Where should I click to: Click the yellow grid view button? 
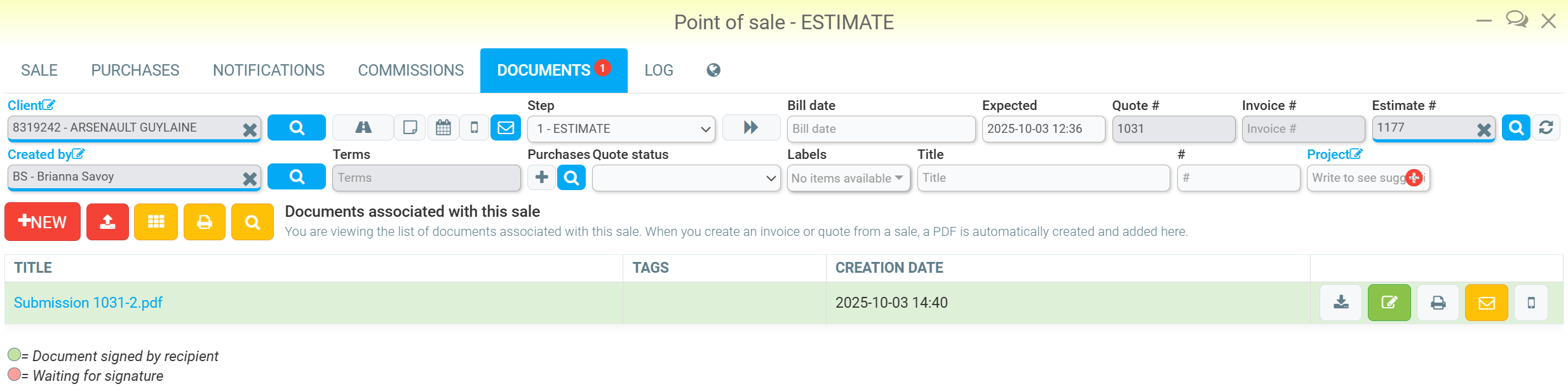click(x=156, y=222)
